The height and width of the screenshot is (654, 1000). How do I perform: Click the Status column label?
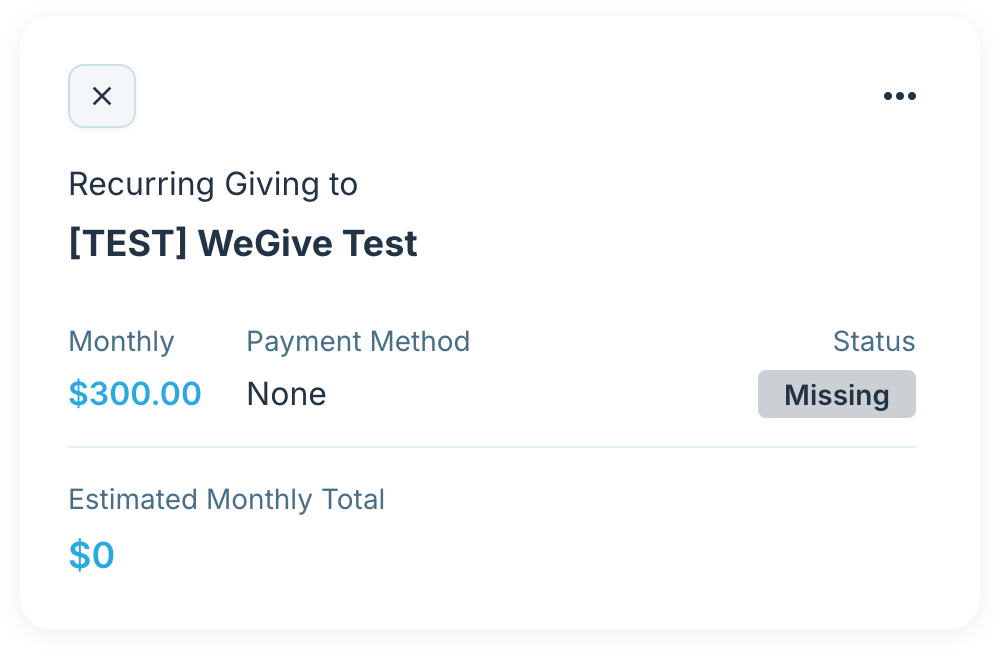(x=874, y=341)
